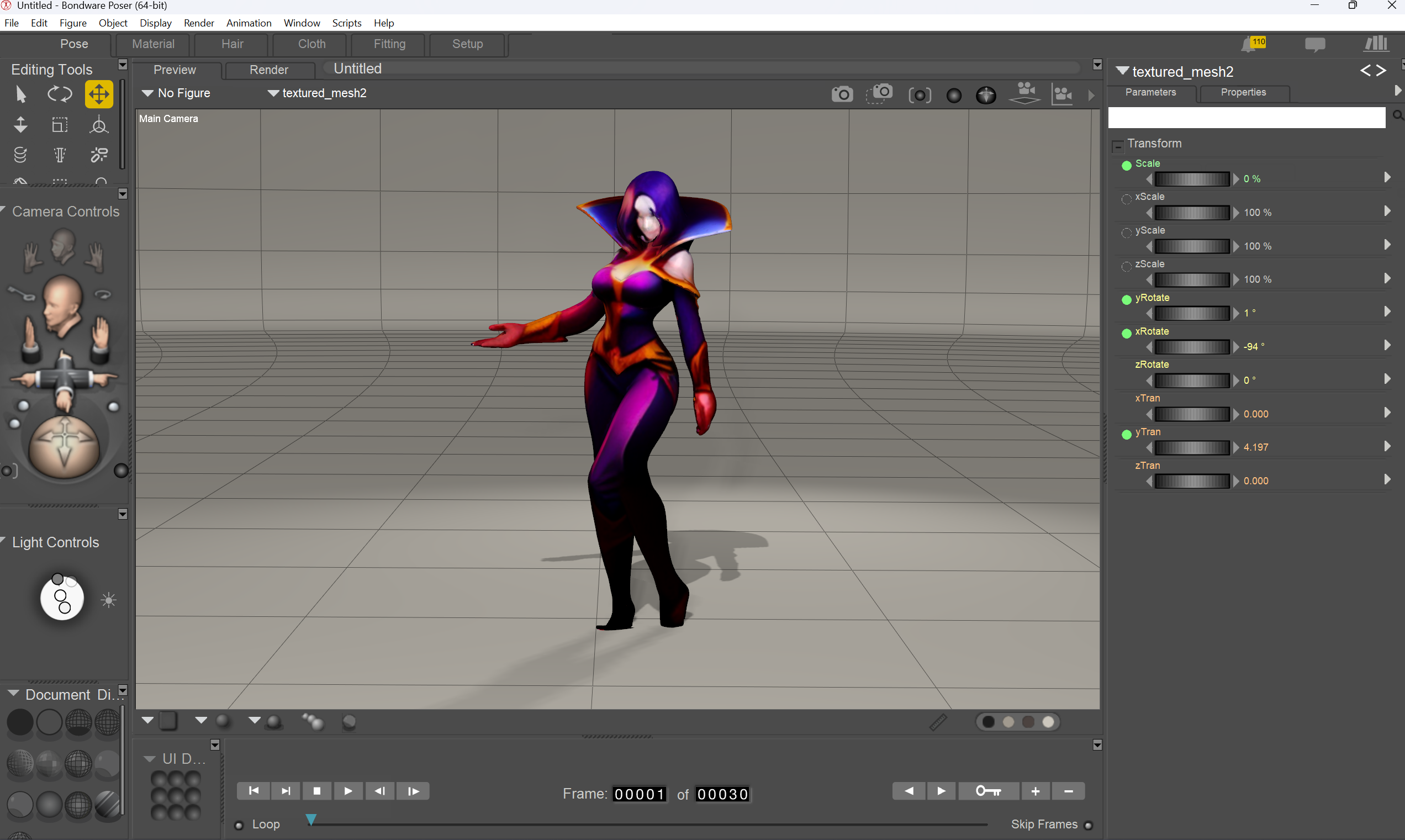The width and height of the screenshot is (1405, 840).
Task: Select the arrow Select tool in Editing Tools
Action: click(x=21, y=94)
